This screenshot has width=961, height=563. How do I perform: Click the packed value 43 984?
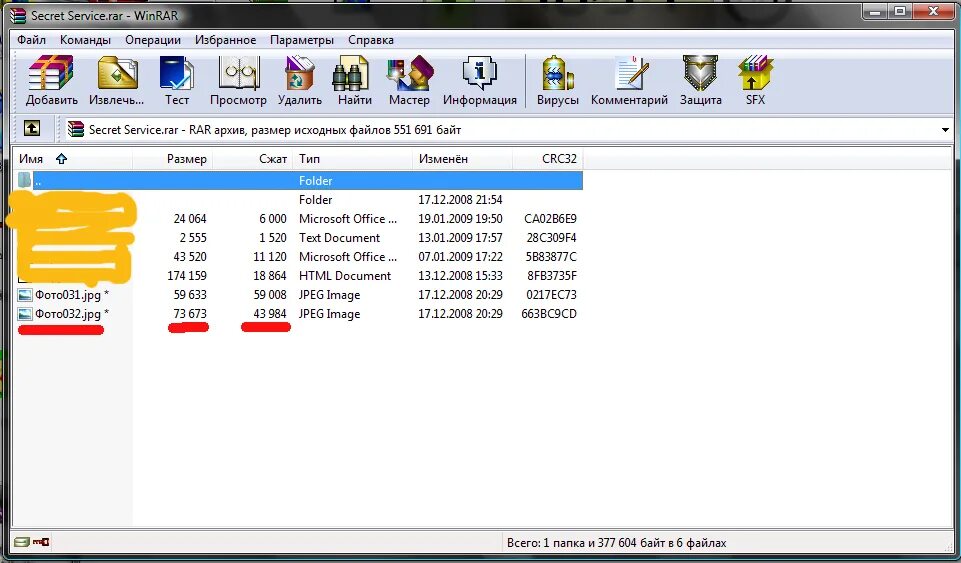click(270, 314)
